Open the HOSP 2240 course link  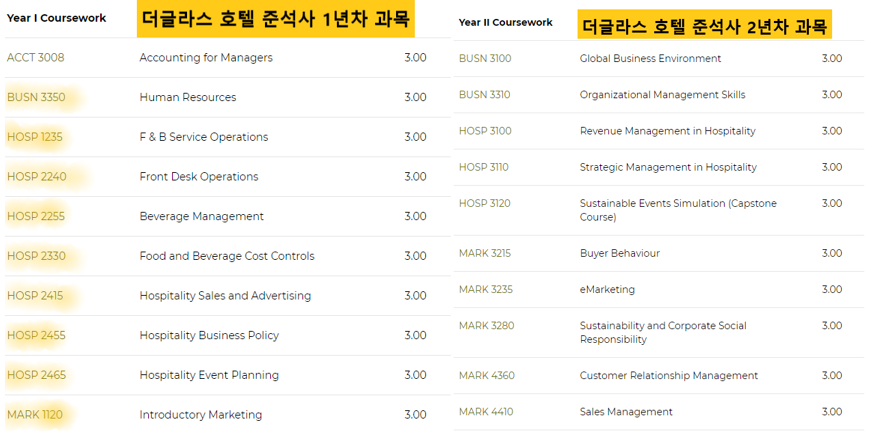[x=37, y=177]
